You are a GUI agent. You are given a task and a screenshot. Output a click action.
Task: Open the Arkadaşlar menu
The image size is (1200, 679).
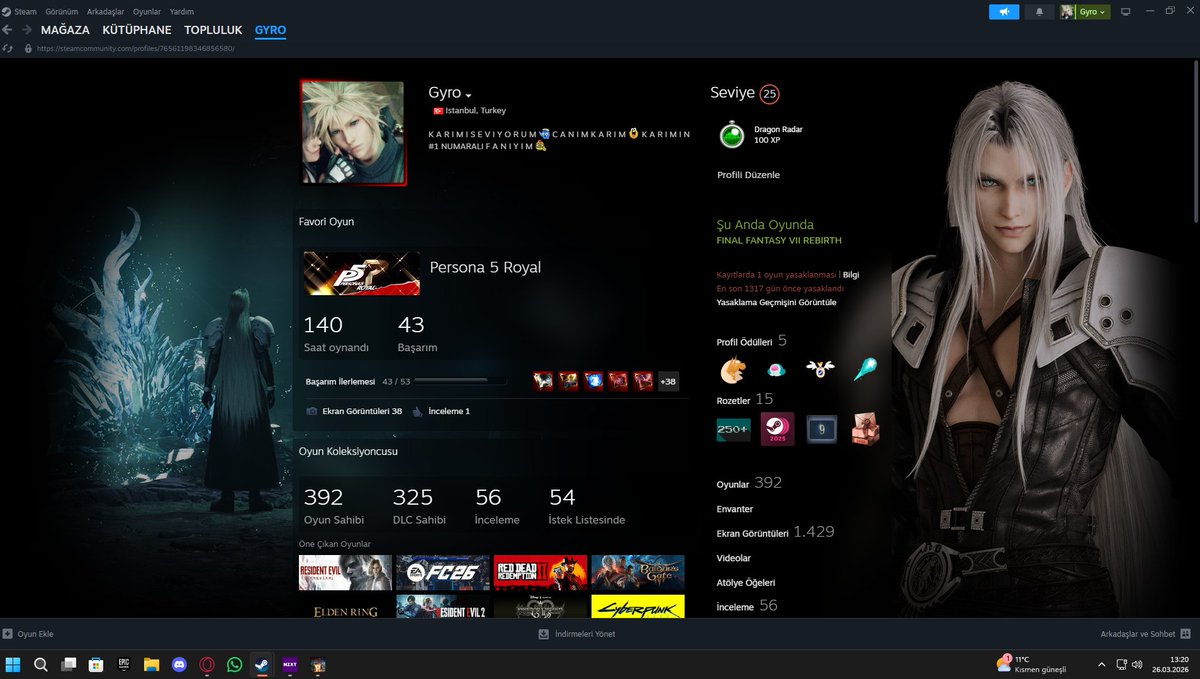pyautogui.click(x=107, y=11)
